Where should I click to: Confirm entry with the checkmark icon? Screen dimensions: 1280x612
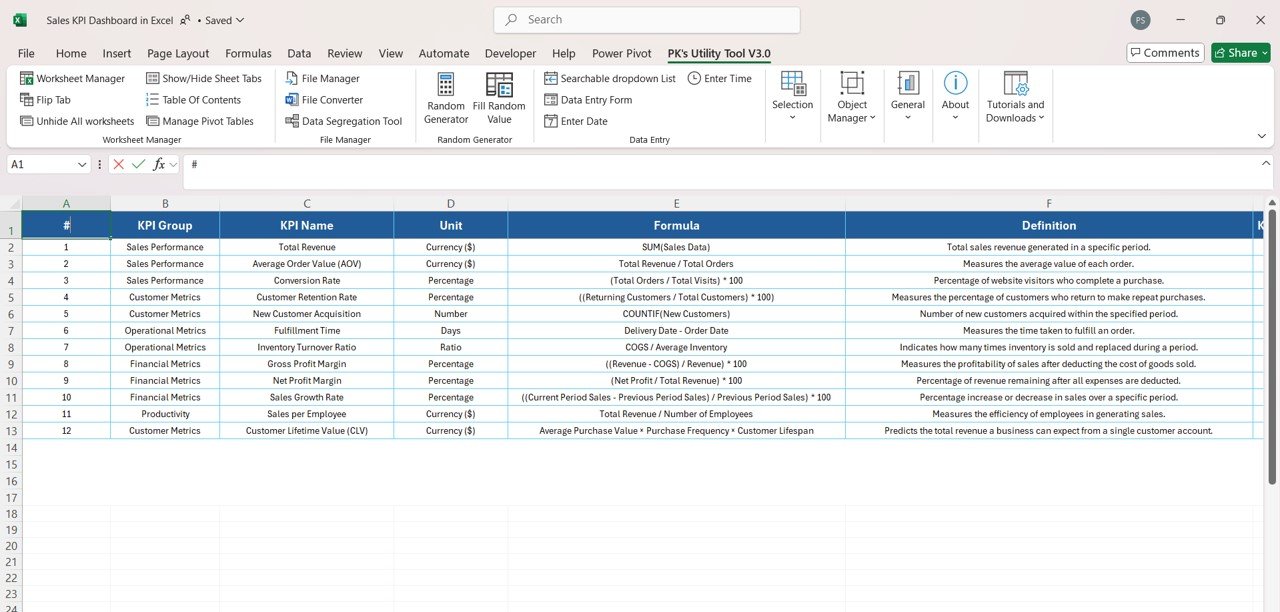pos(138,164)
